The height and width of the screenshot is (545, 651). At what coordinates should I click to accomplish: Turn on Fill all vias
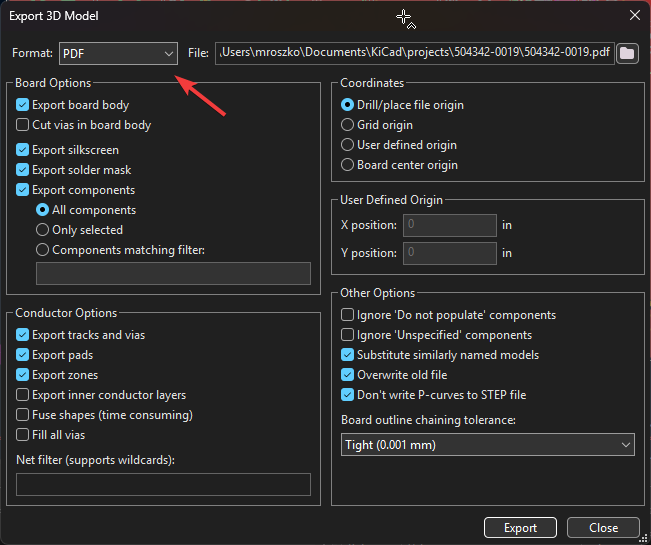(x=23, y=435)
